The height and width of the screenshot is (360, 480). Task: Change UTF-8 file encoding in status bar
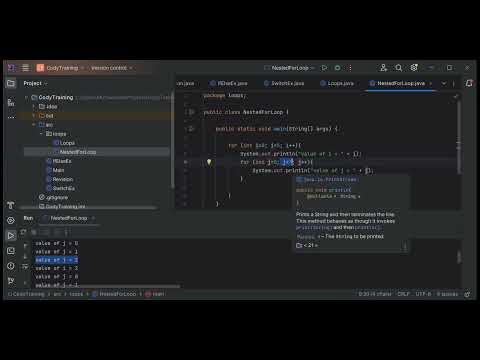pyautogui.click(x=423, y=294)
